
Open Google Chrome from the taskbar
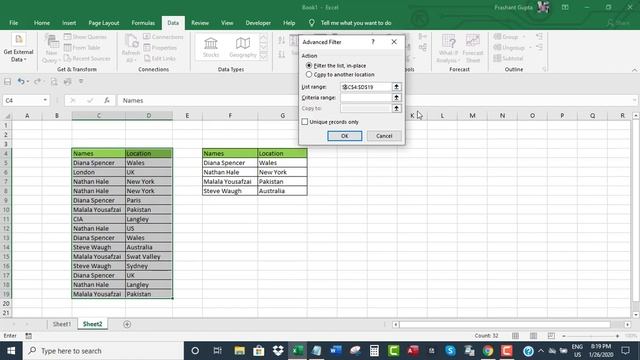pyautogui.click(x=488, y=351)
